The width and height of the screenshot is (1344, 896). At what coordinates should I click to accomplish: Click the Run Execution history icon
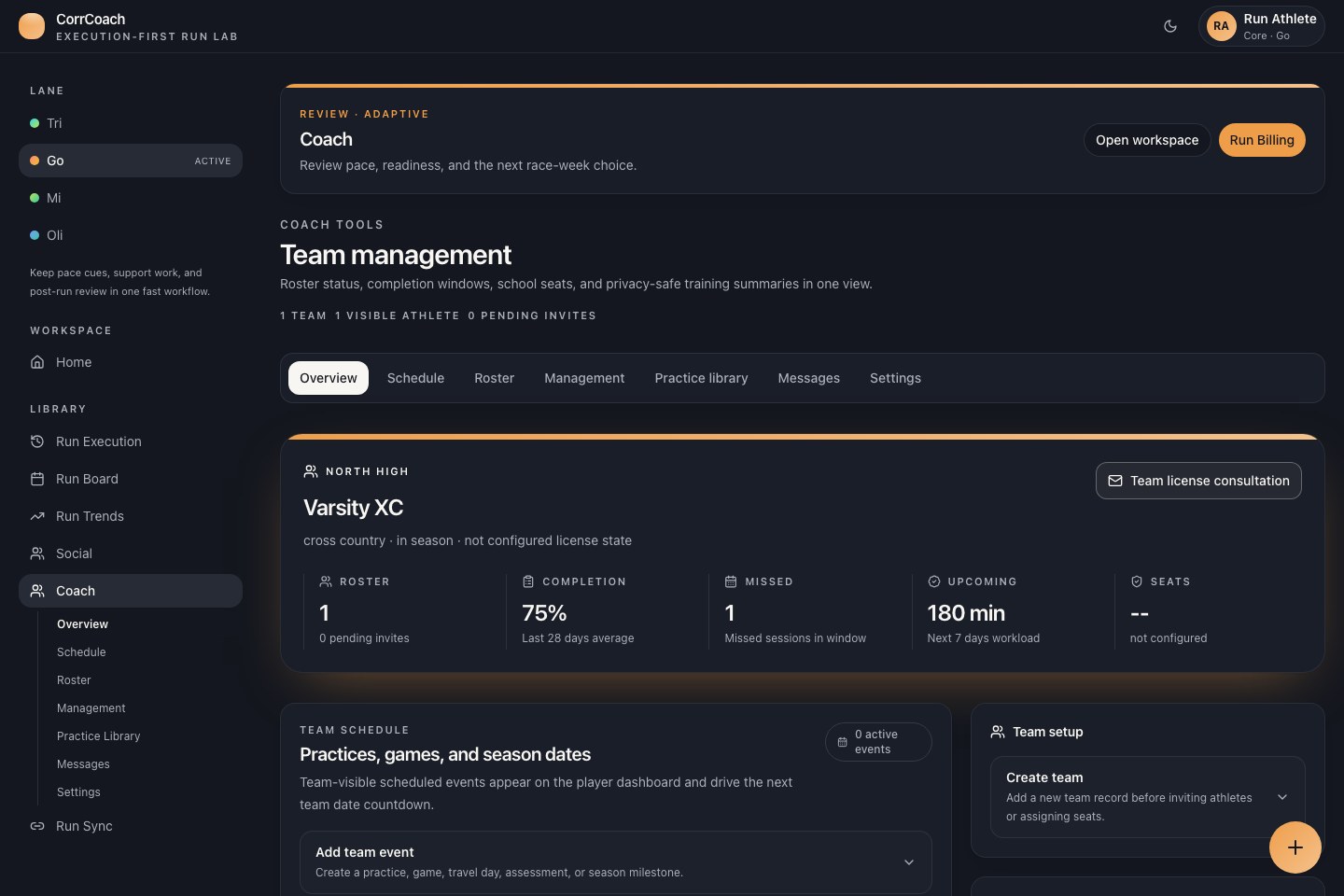pyautogui.click(x=37, y=441)
